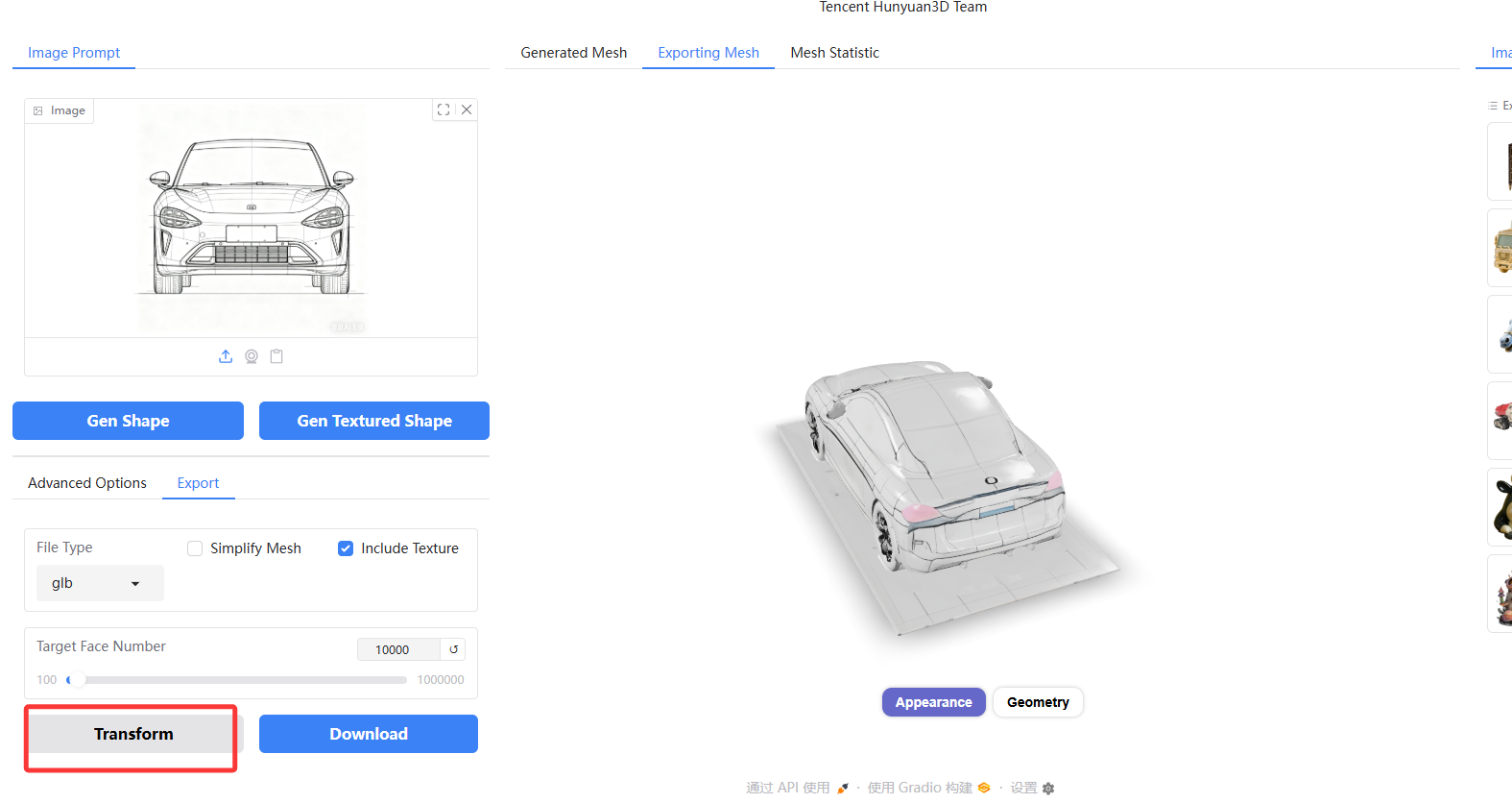Go to the Generated Mesh tab
The width and height of the screenshot is (1512, 803).
573,53
